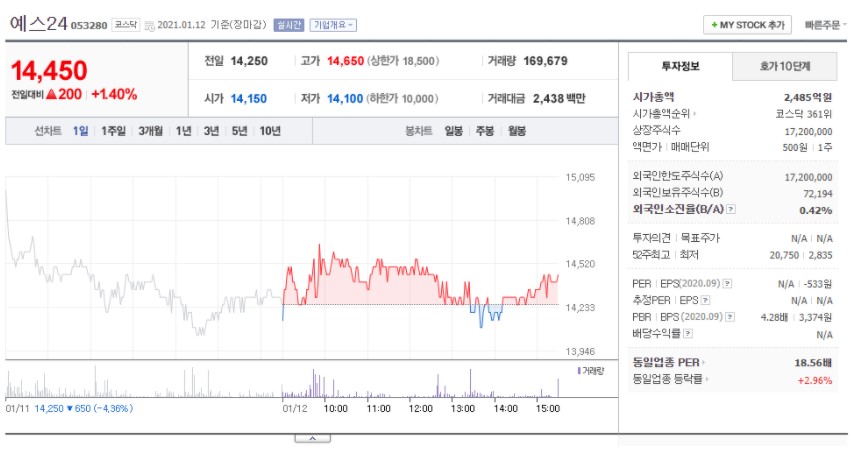The image size is (851, 452).
Task: Add stock via MY STOCK 추가 button
Action: pyautogui.click(x=747, y=25)
